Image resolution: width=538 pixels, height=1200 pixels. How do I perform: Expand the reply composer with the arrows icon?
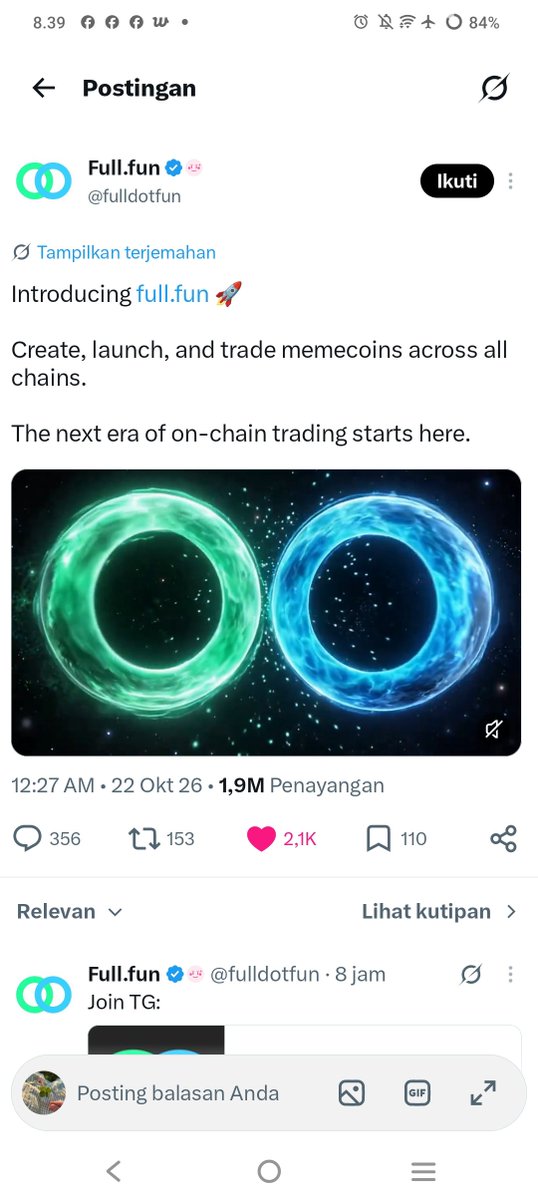(483, 1093)
